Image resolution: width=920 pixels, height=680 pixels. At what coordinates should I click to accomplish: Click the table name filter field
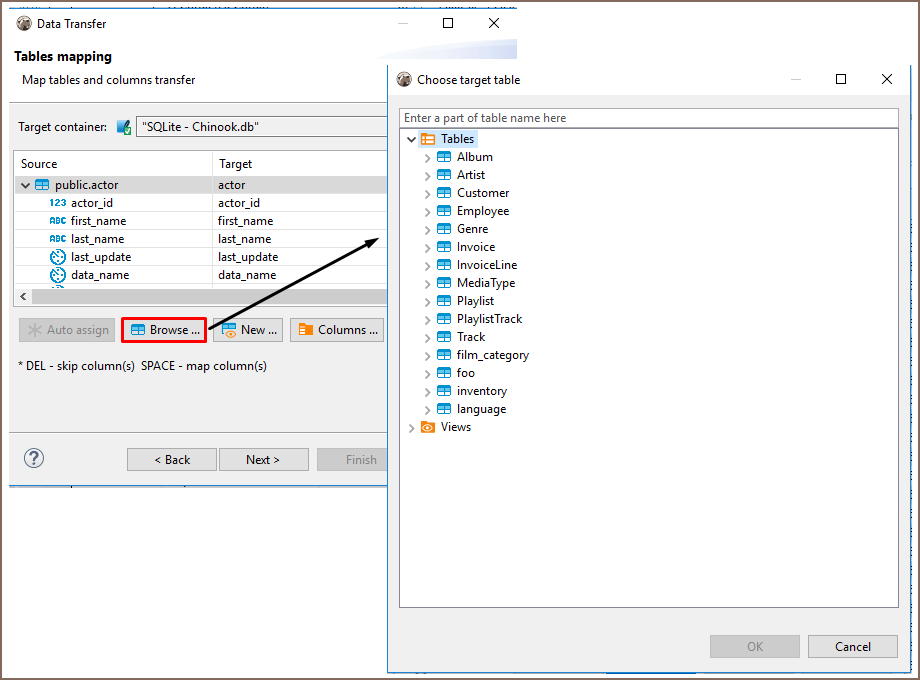(648, 118)
